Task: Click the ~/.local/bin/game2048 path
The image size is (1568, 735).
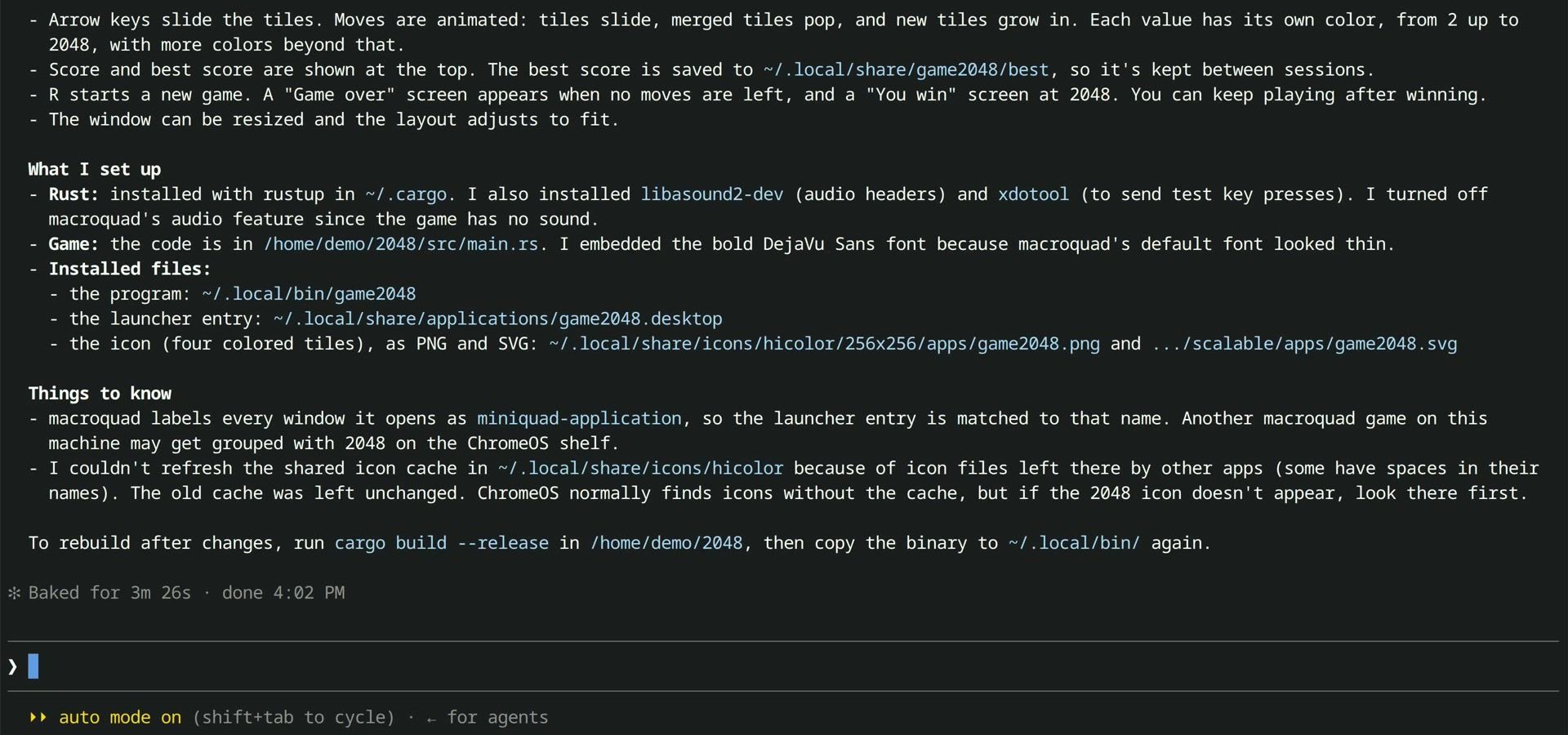Action: [309, 294]
